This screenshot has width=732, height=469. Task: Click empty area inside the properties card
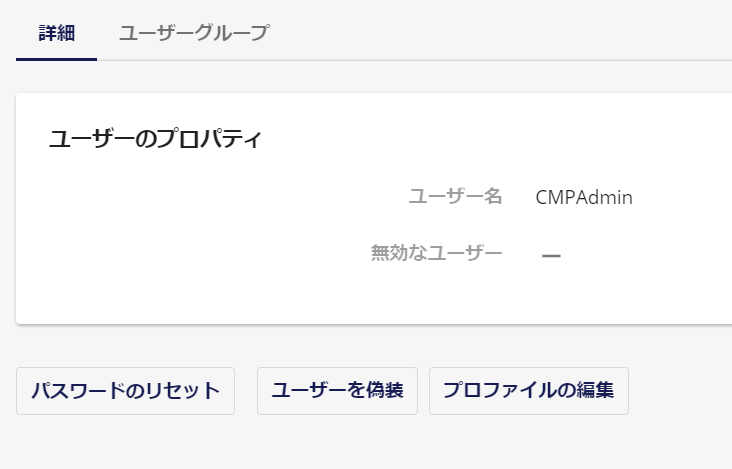[x=187, y=233]
